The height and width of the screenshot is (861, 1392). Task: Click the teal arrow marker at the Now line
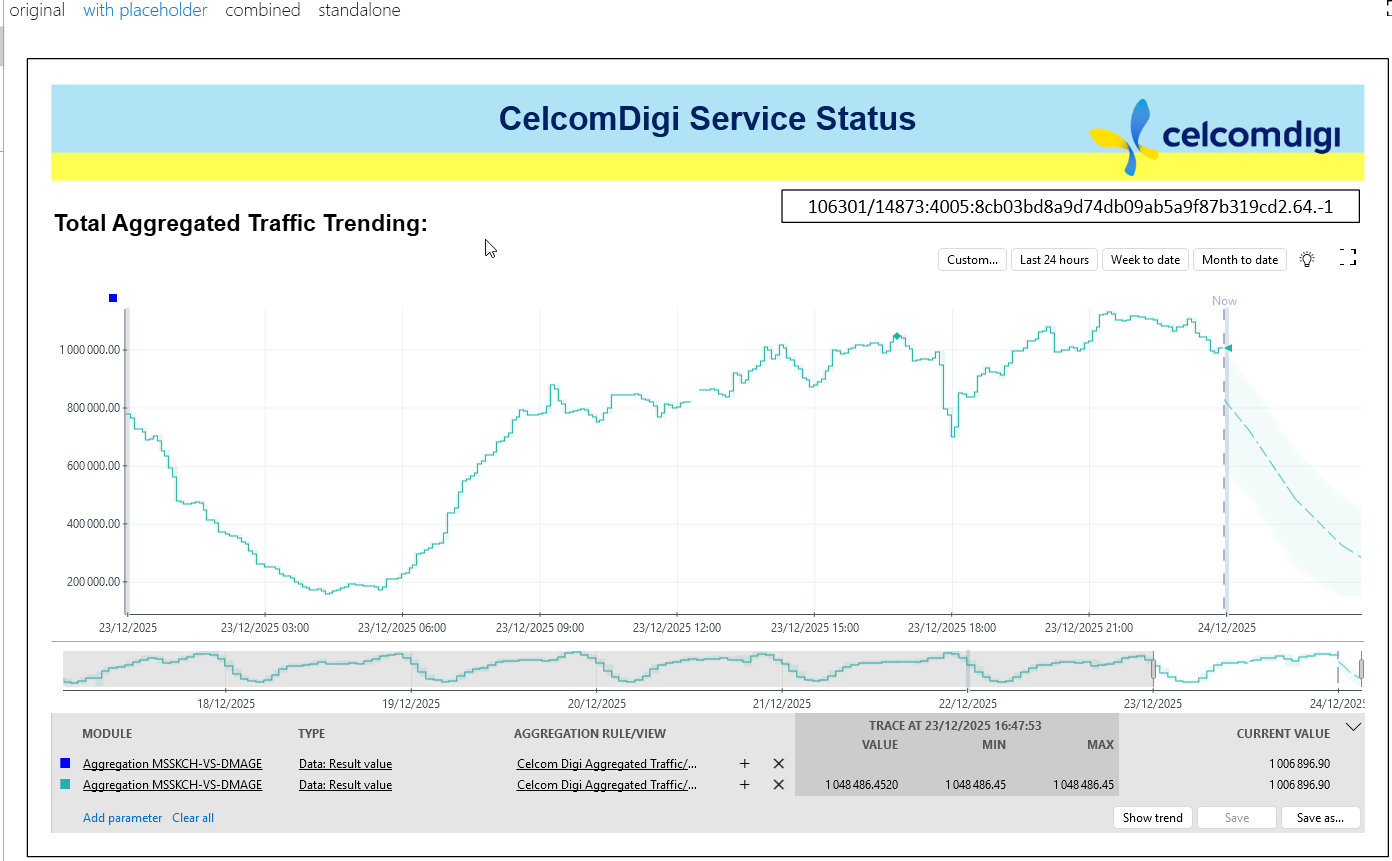tap(1228, 348)
